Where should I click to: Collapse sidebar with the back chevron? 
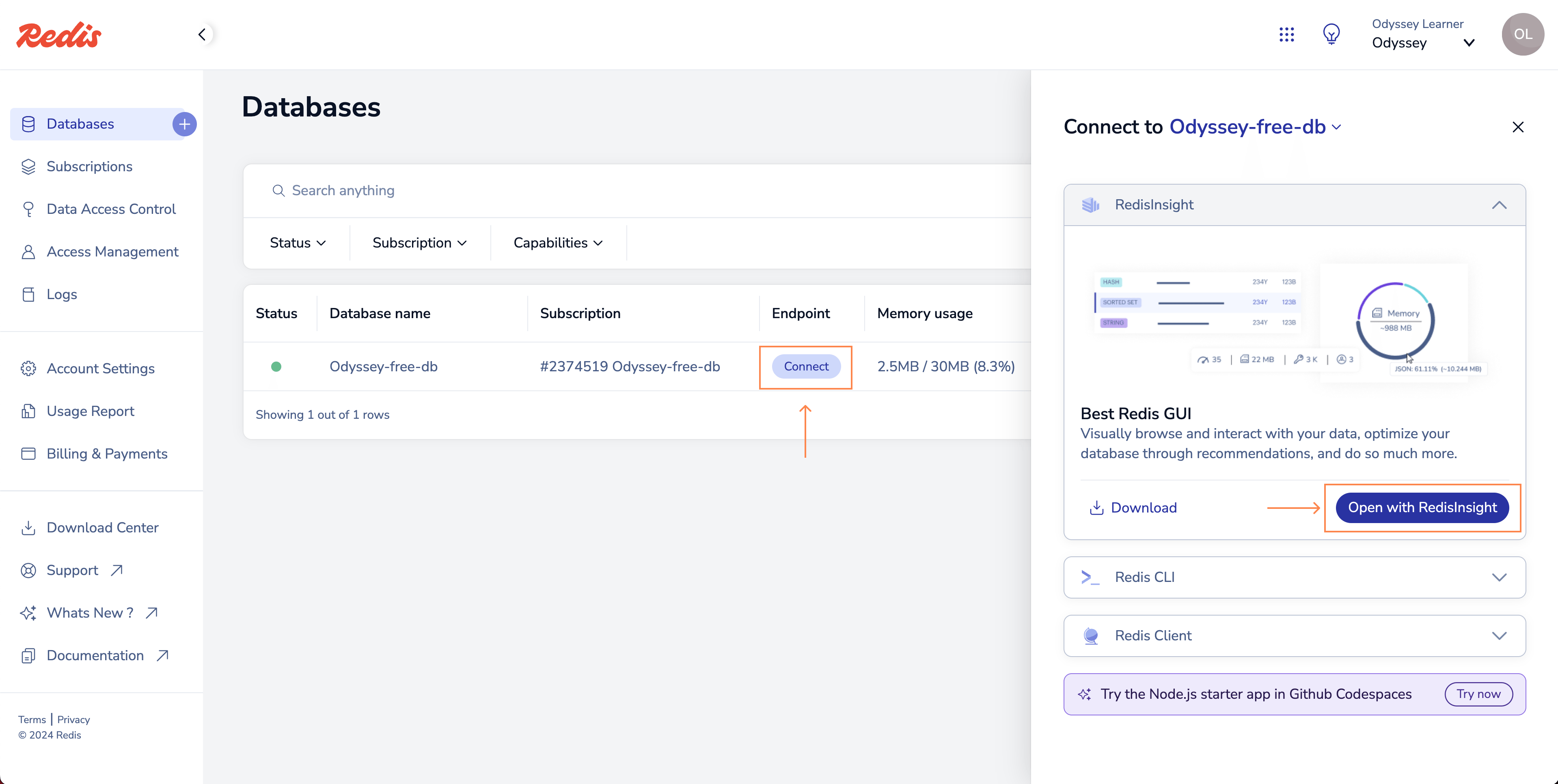202,34
